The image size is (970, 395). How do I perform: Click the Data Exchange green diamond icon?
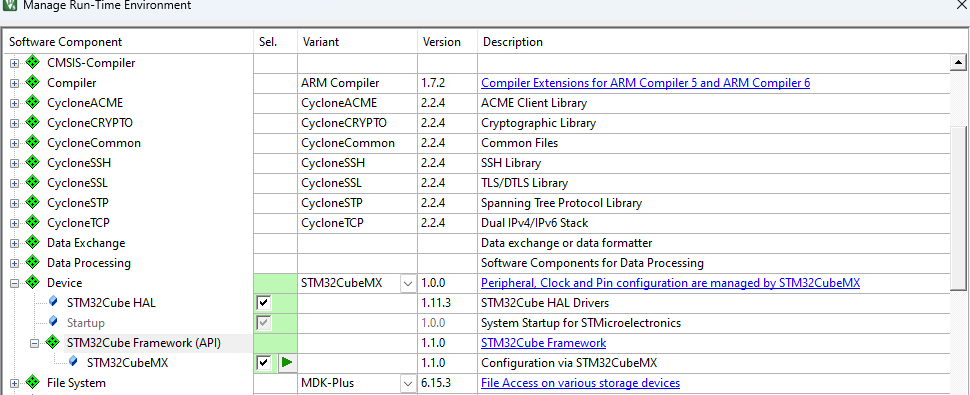[33, 243]
